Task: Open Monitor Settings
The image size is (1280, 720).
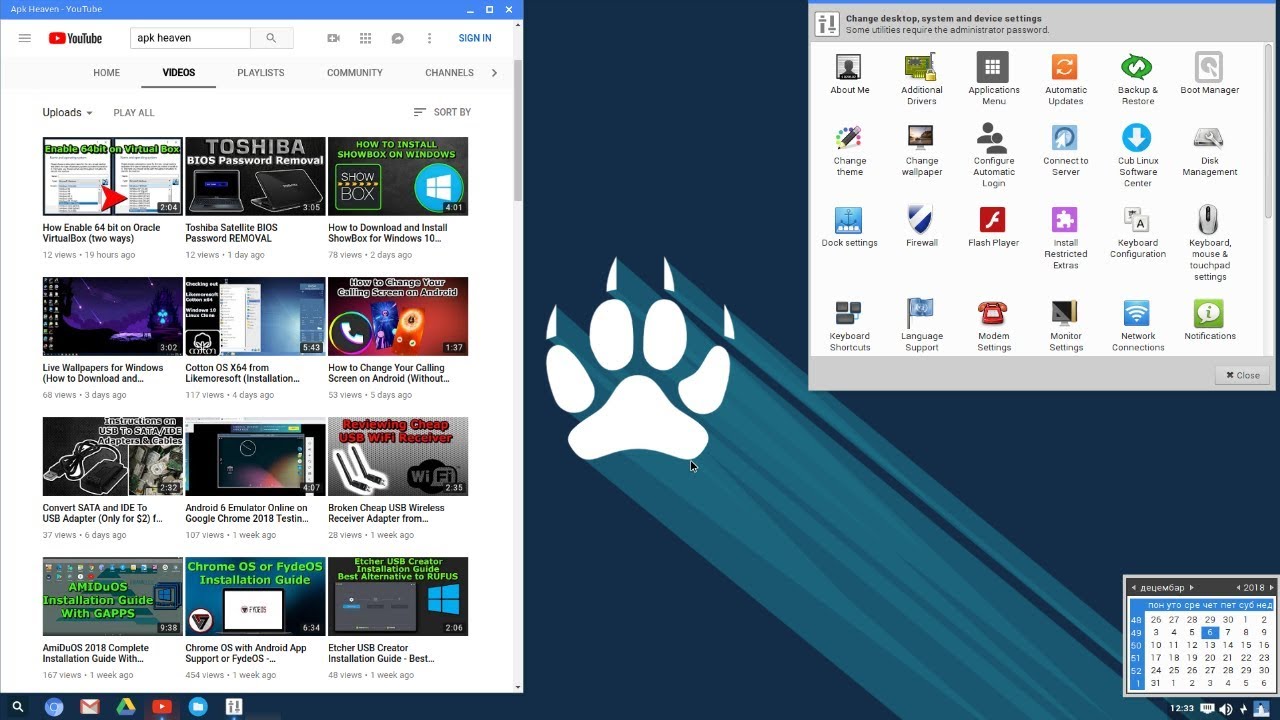Action: click(1065, 325)
